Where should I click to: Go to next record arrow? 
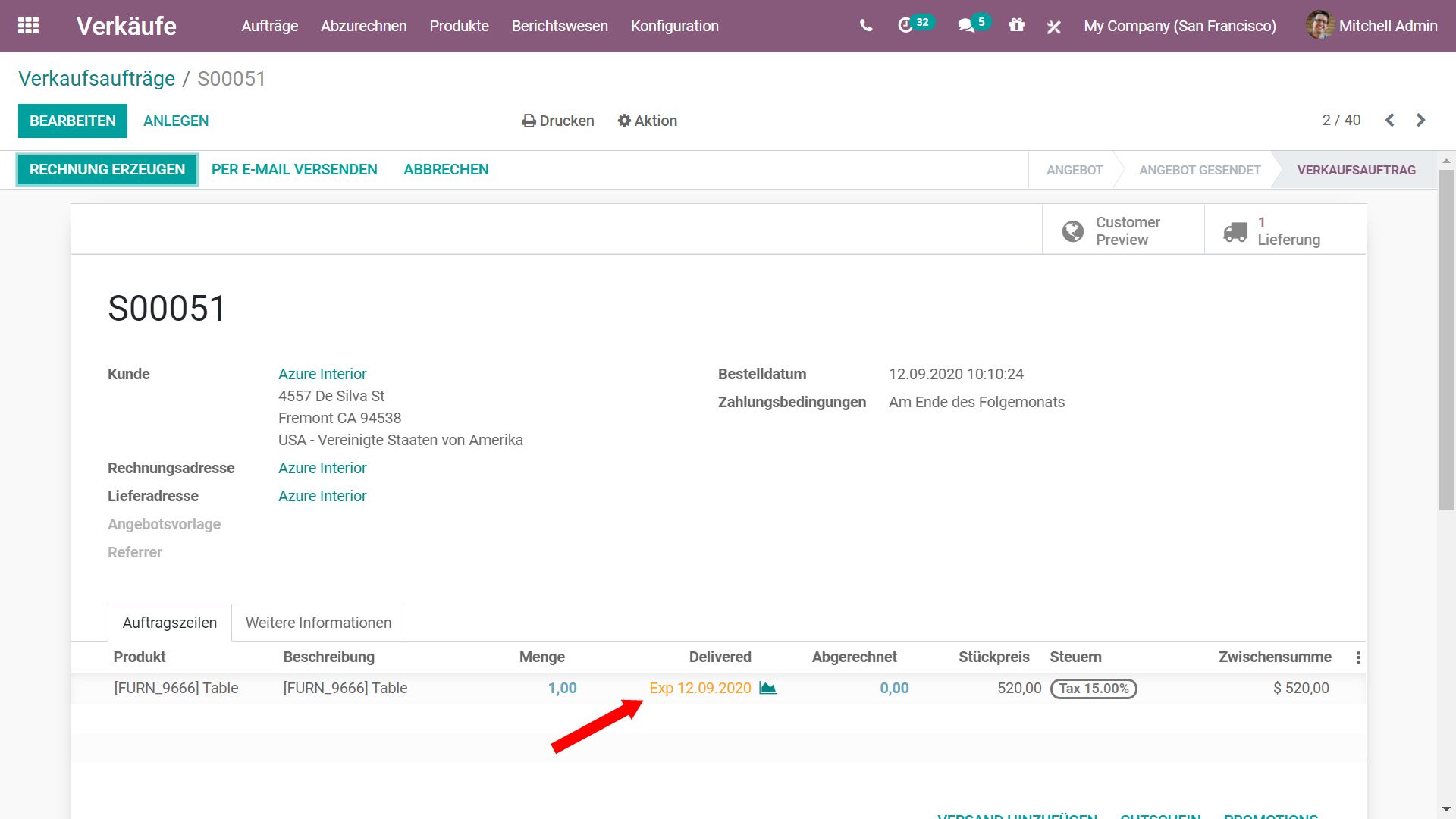[x=1420, y=120]
